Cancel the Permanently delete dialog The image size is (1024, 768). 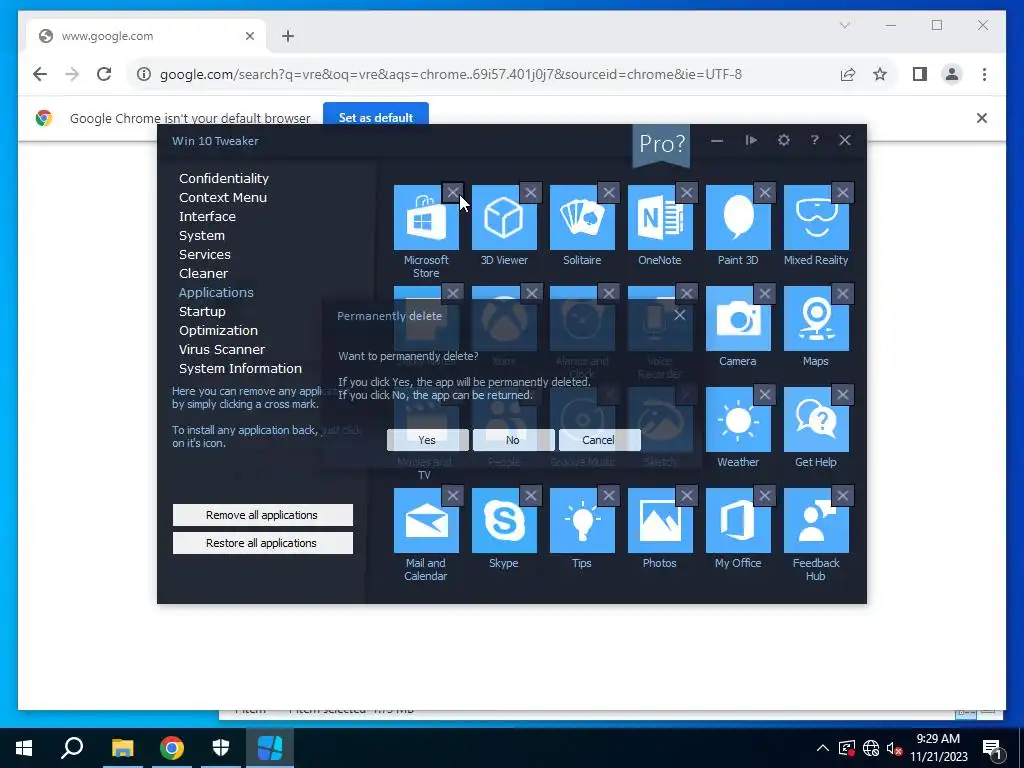tap(599, 440)
